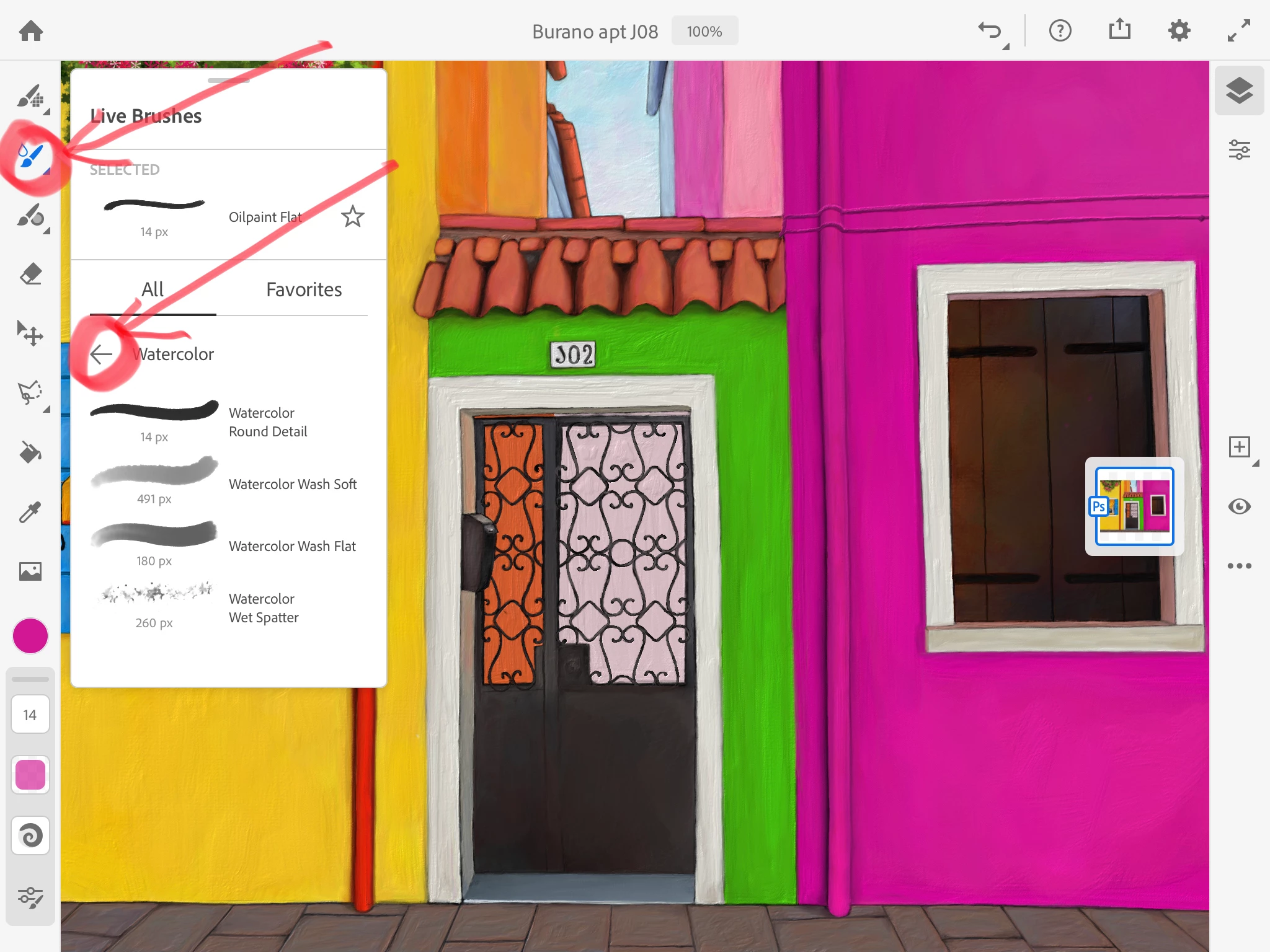The image size is (1270, 952).
Task: Choose Watercolor Wash Soft brush
Action: (292, 484)
